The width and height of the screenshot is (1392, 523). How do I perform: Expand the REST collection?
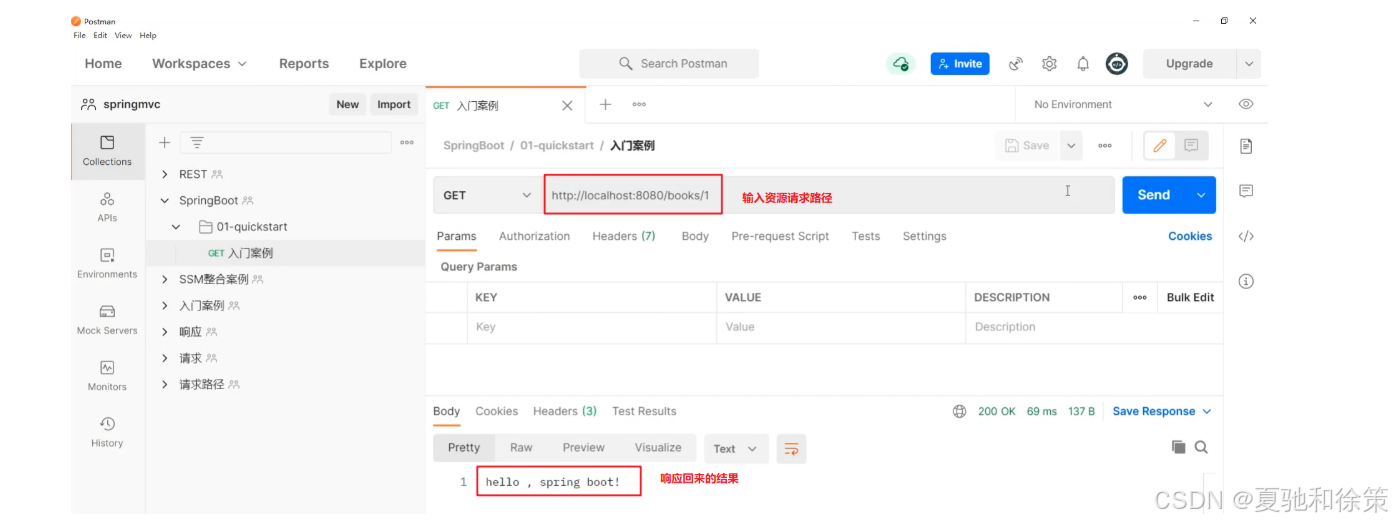pyautogui.click(x=165, y=174)
